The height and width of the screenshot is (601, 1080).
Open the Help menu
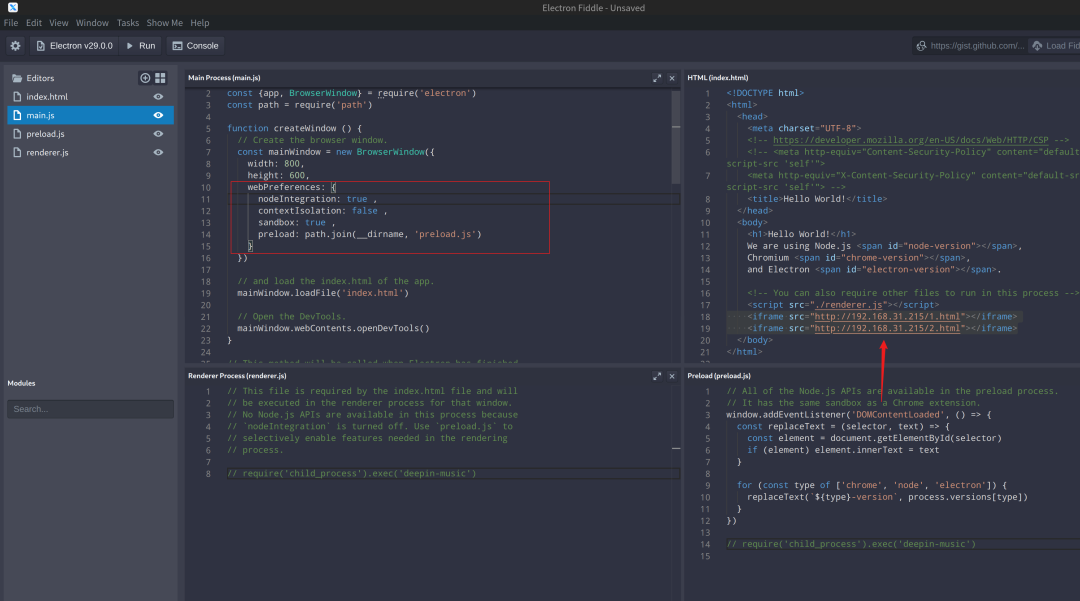[x=200, y=23]
